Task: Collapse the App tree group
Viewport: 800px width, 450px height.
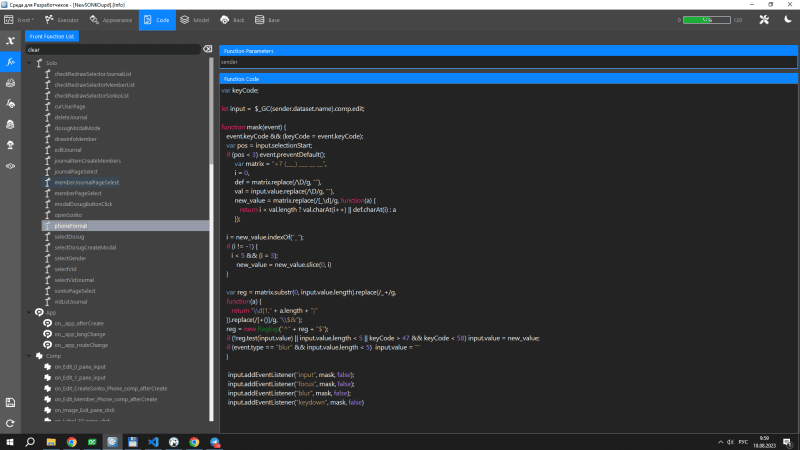Action: (29, 313)
